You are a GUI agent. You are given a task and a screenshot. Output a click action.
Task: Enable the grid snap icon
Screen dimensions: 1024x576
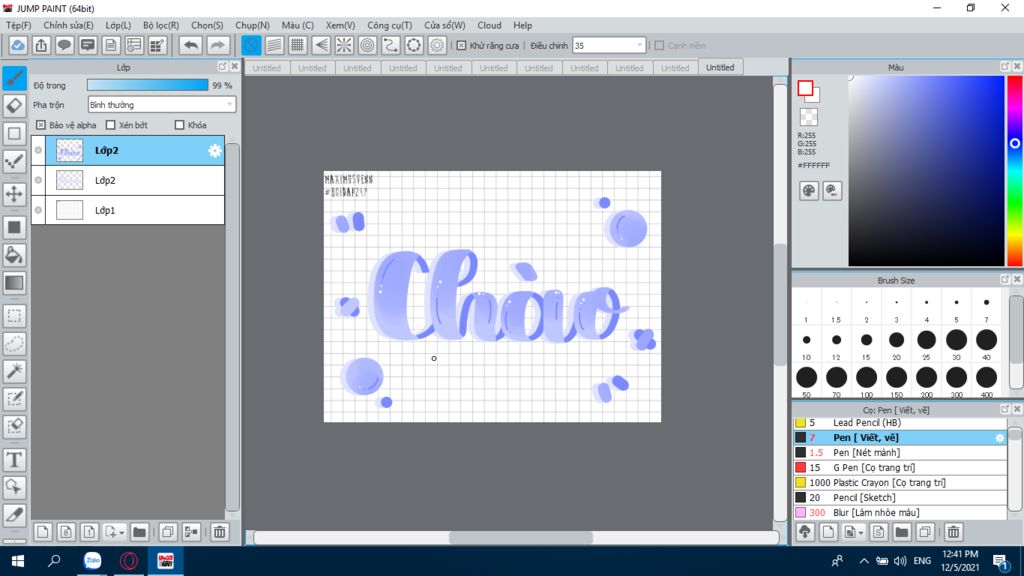tap(298, 45)
